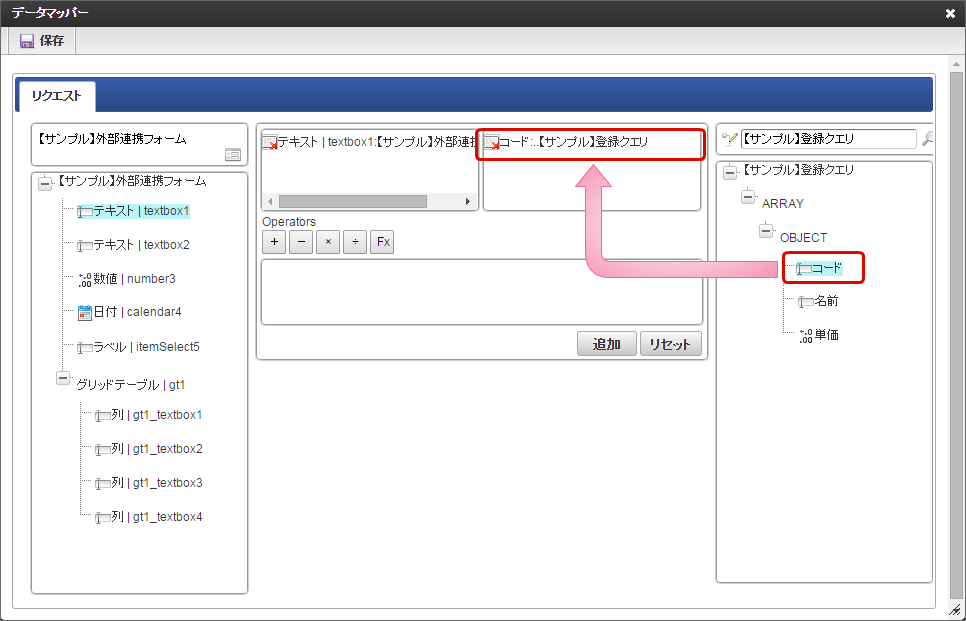This screenshot has width=966, height=621.
Task: Focus the 【サンプル】登録クエリ input field
Action: click(829, 139)
